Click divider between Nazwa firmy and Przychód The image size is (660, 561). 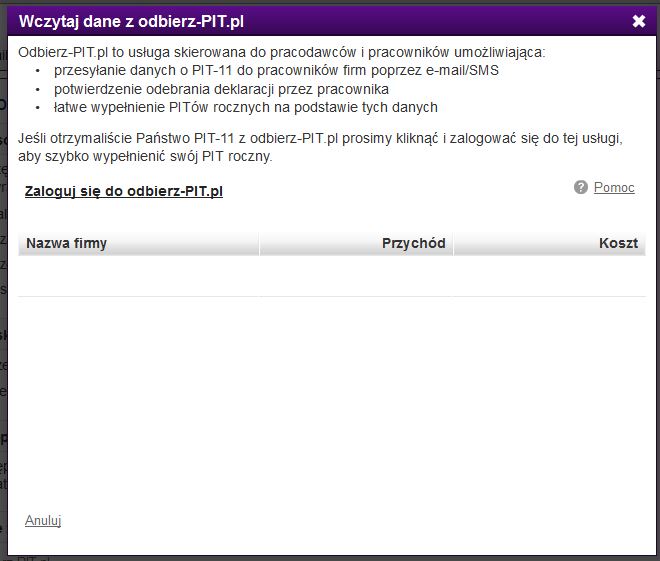coord(259,243)
